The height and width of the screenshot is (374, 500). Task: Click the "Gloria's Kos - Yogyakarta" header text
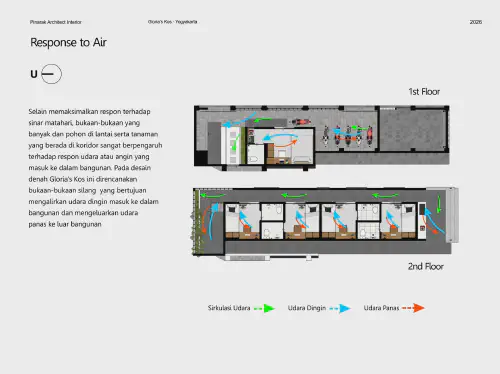click(173, 22)
